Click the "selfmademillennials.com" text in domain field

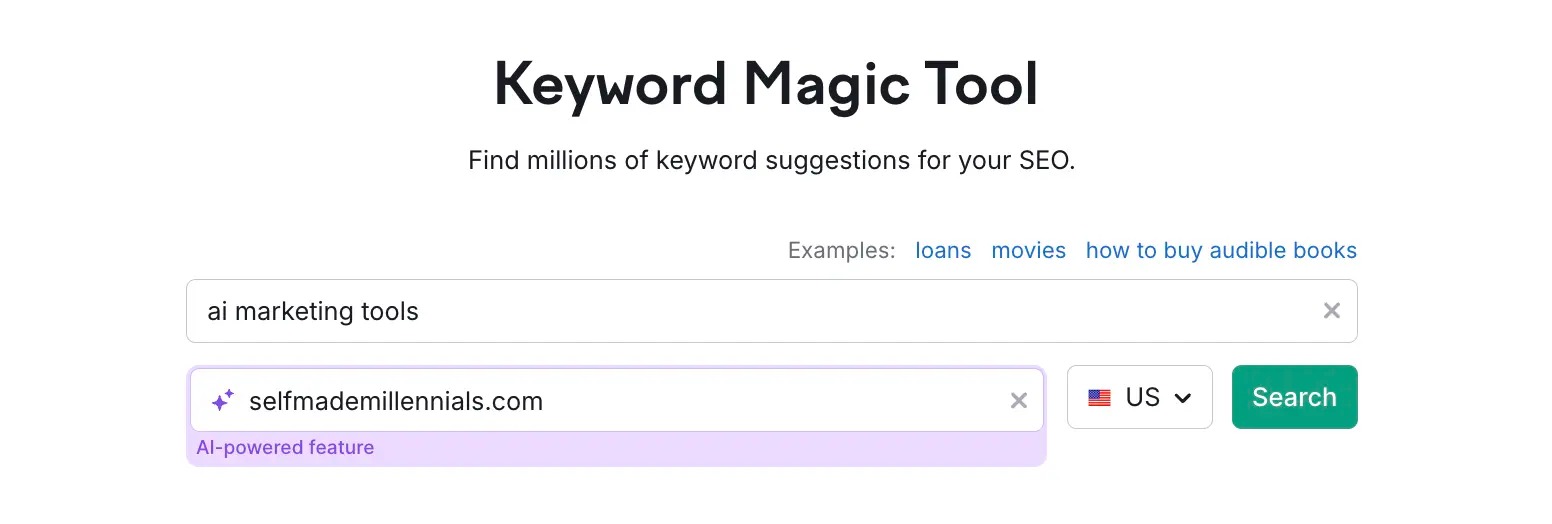point(396,402)
